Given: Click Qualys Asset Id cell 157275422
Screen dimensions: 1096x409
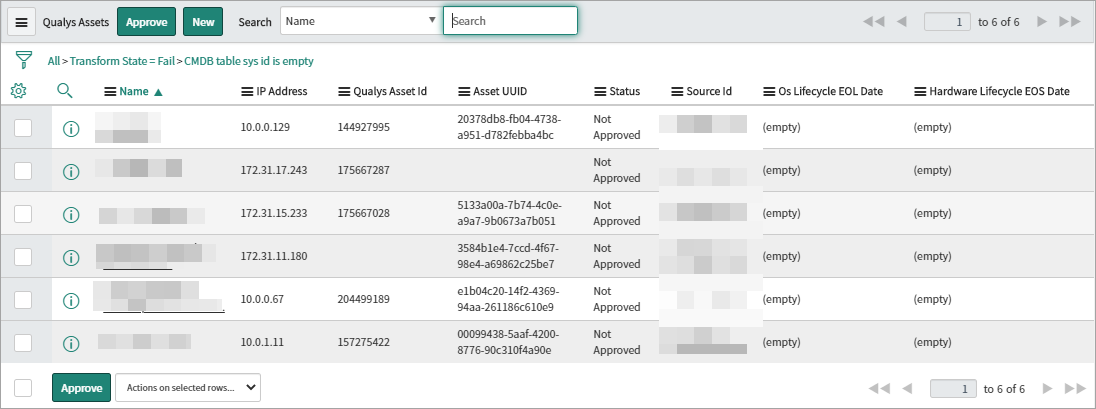Looking at the screenshot, I should (x=363, y=343).
